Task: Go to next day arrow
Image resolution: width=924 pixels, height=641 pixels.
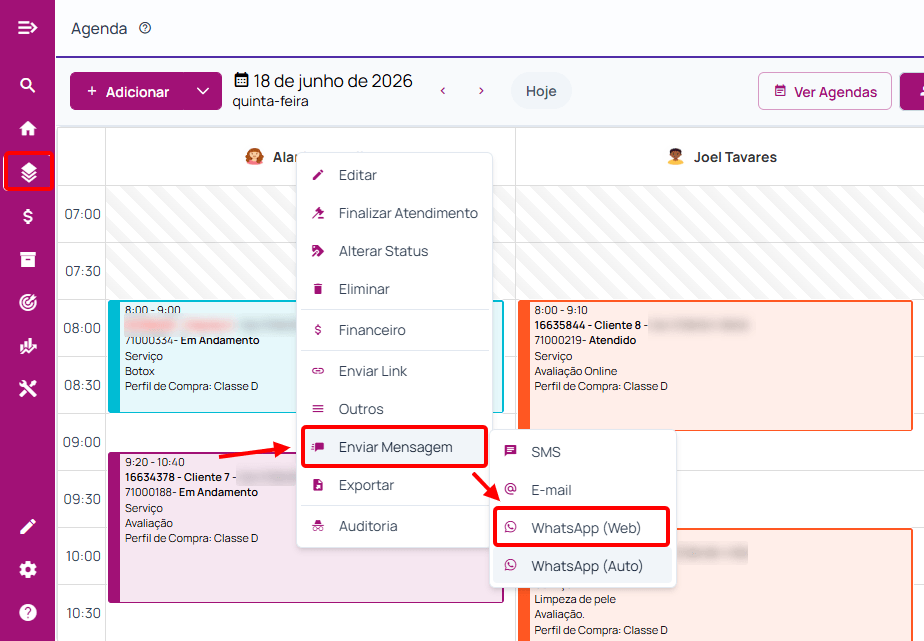Action: point(481,91)
